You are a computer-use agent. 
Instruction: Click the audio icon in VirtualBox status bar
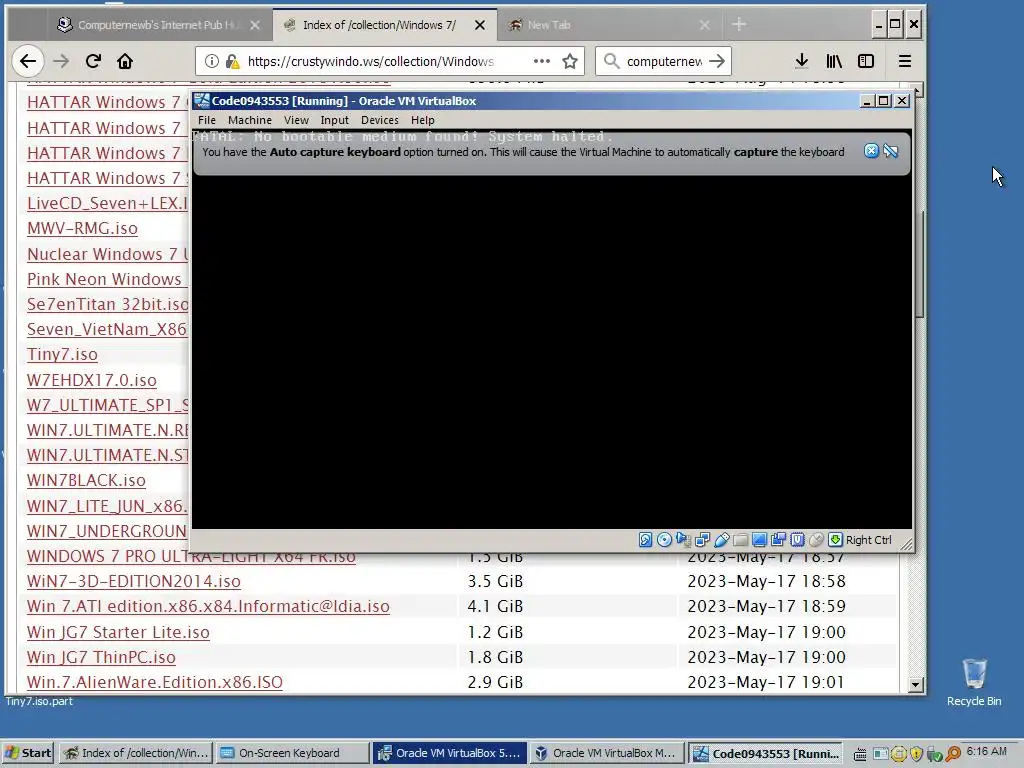click(683, 539)
